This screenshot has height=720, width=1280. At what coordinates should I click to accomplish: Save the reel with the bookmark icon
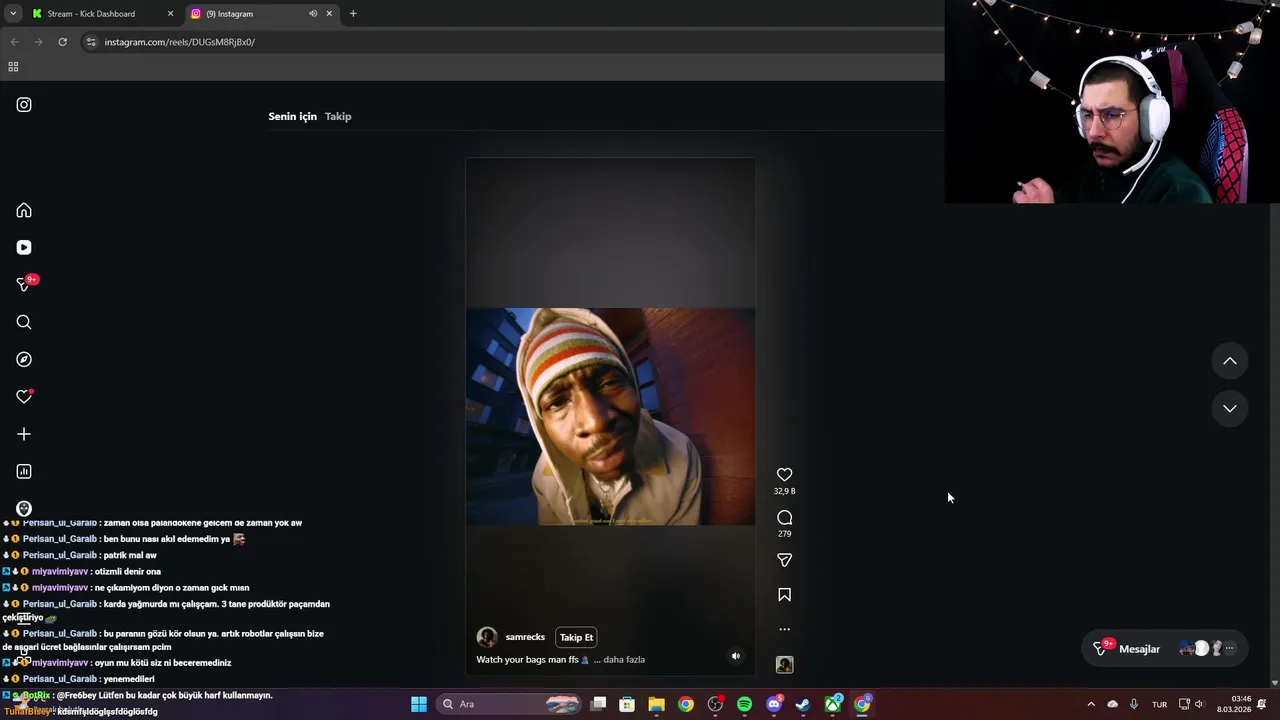(x=785, y=595)
